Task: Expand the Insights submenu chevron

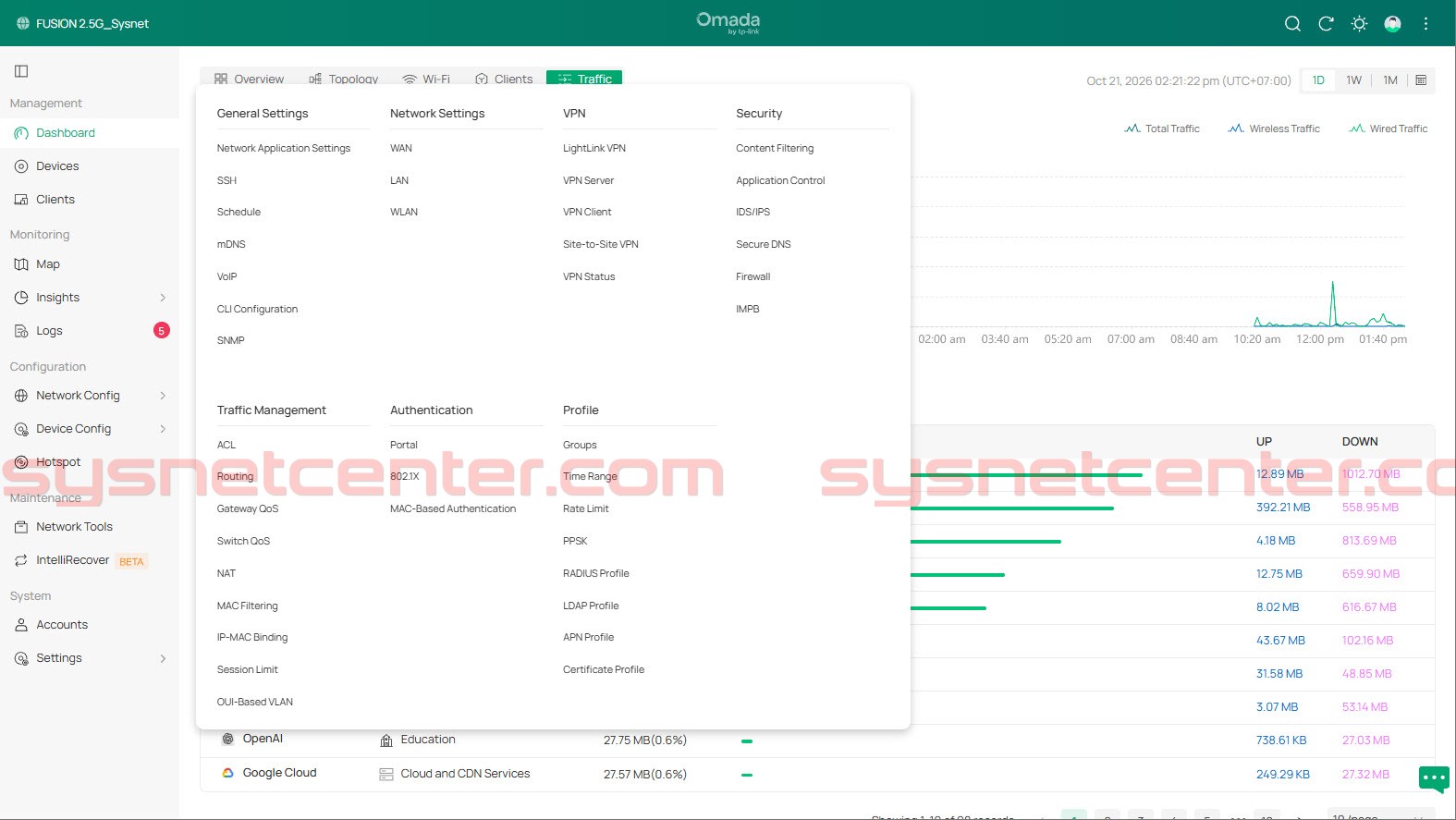Action: pyautogui.click(x=163, y=298)
